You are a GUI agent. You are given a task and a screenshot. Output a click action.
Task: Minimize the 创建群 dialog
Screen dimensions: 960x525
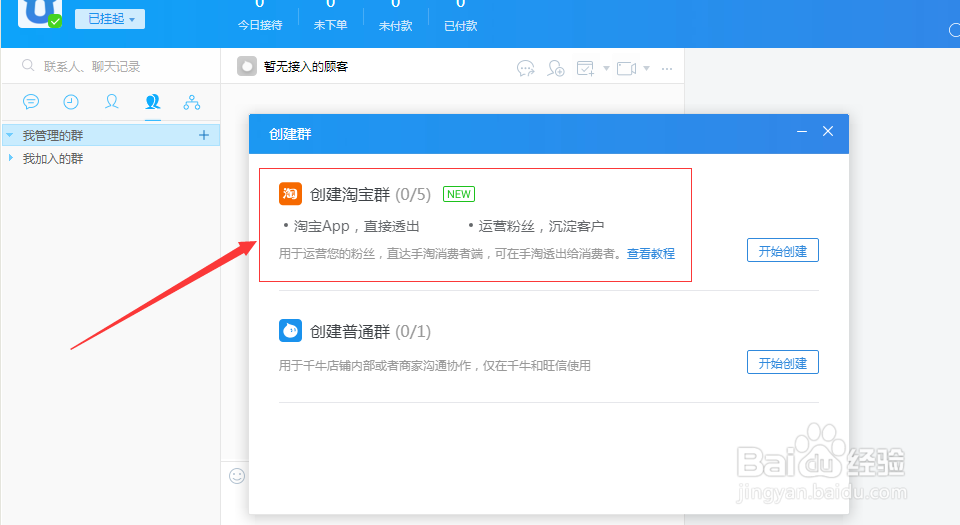pos(801,132)
